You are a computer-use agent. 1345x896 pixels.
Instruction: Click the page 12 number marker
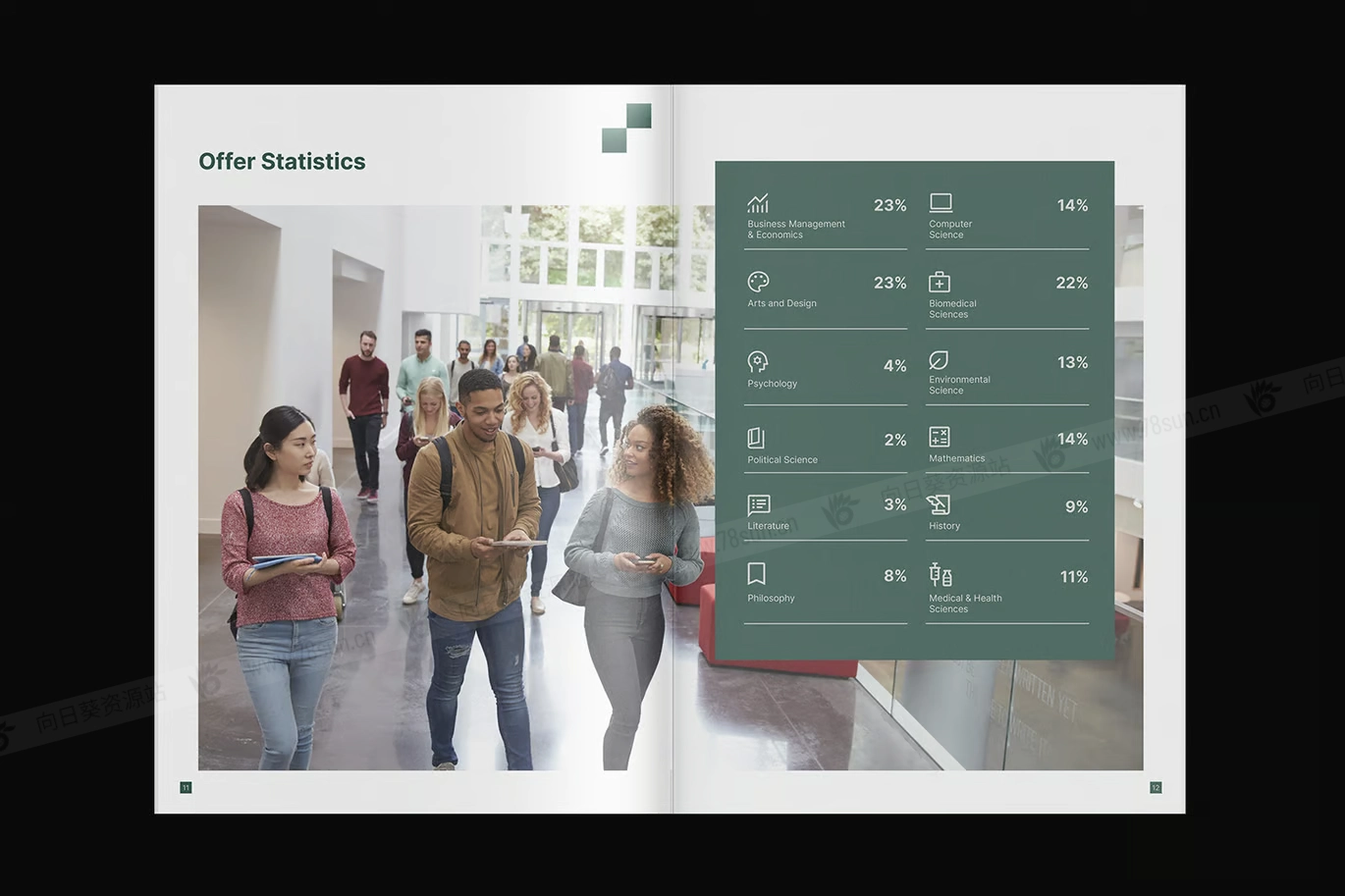pyautogui.click(x=1156, y=787)
